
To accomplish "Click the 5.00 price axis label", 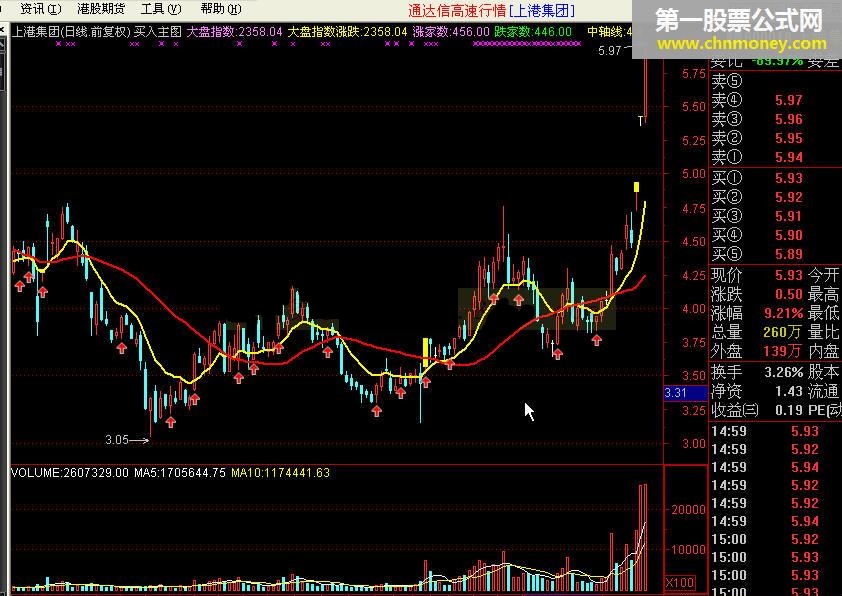I will [694, 174].
